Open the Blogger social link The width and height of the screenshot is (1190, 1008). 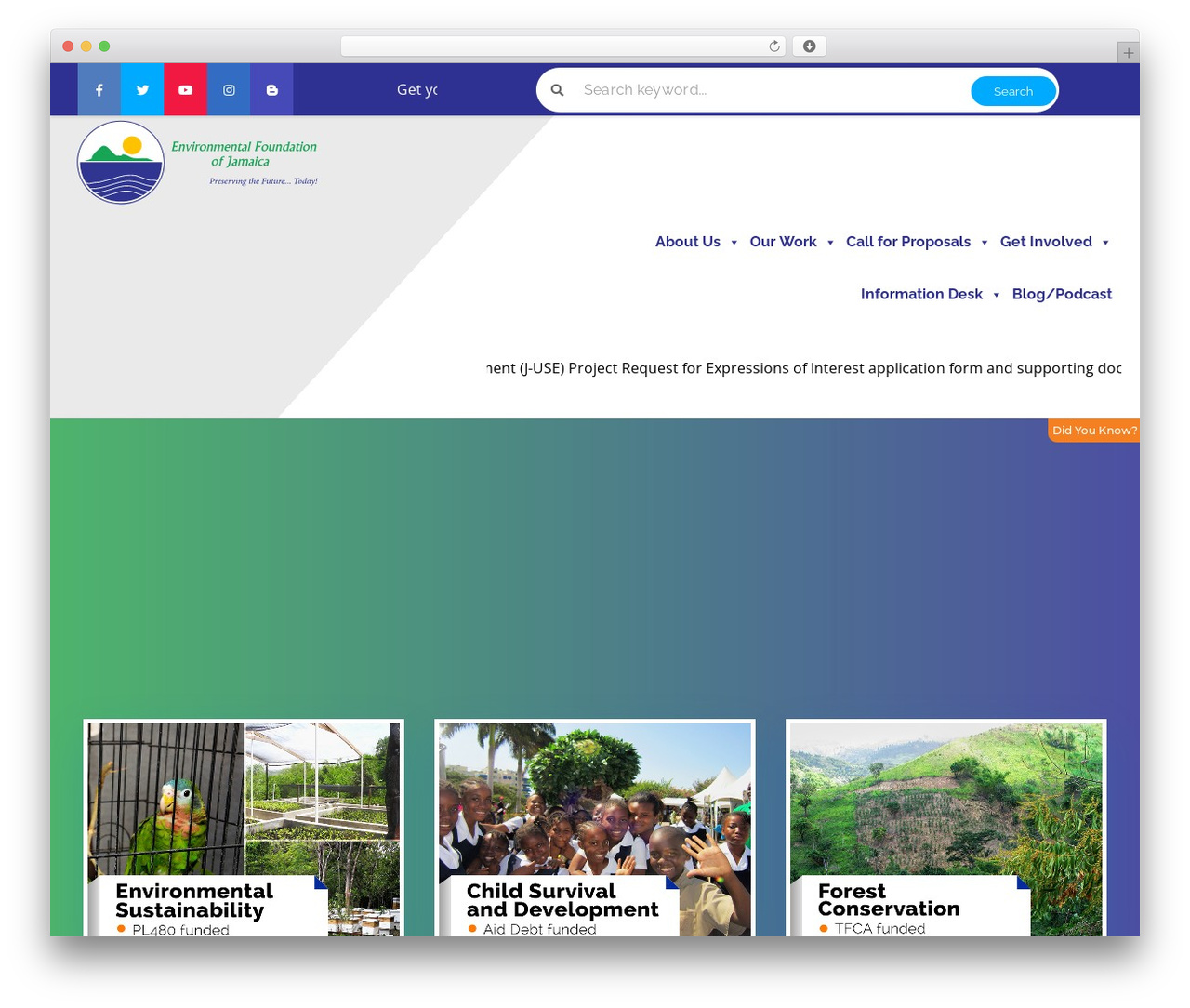[x=271, y=90]
